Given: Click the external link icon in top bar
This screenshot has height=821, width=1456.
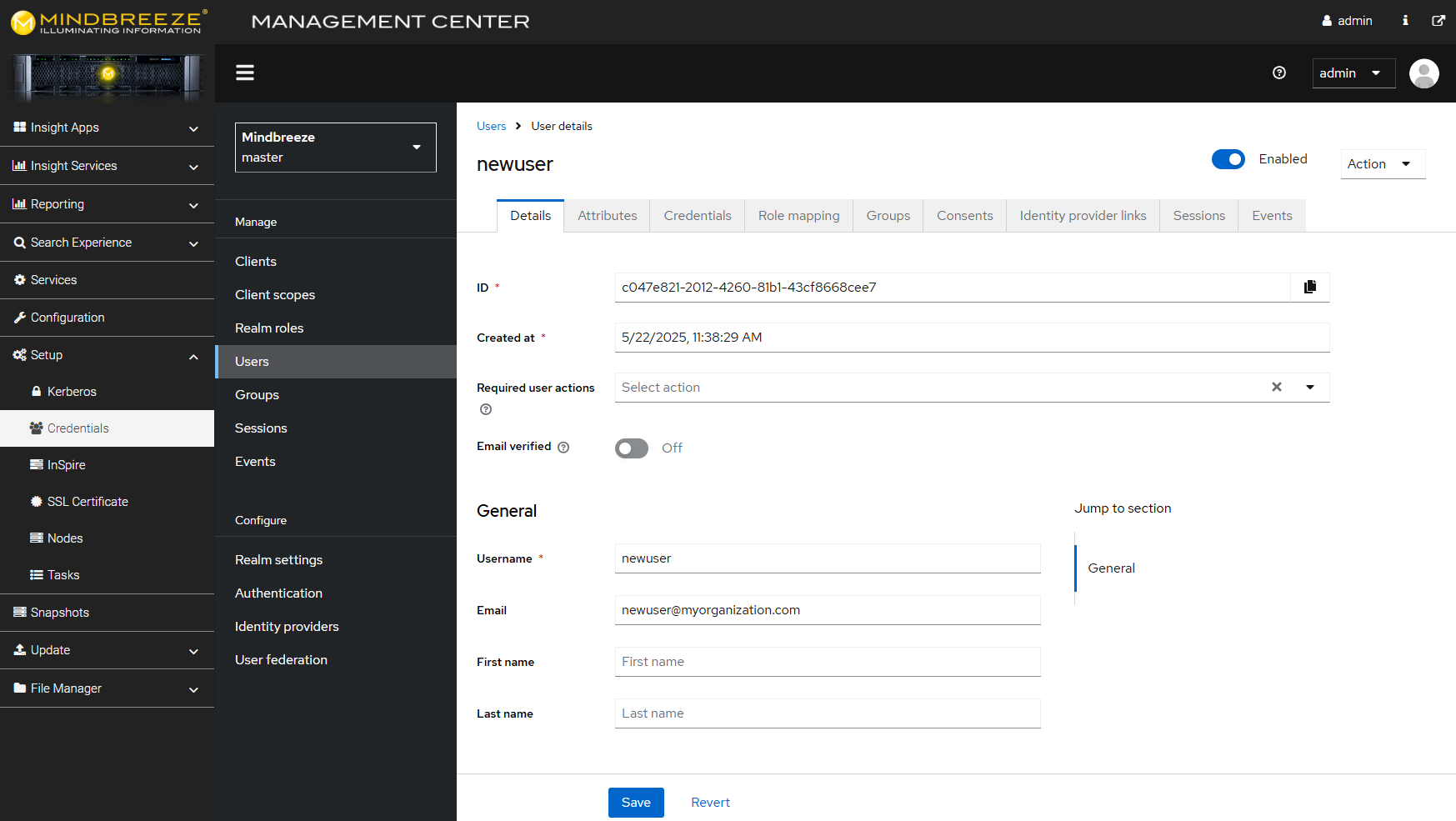Looking at the screenshot, I should point(1438,20).
